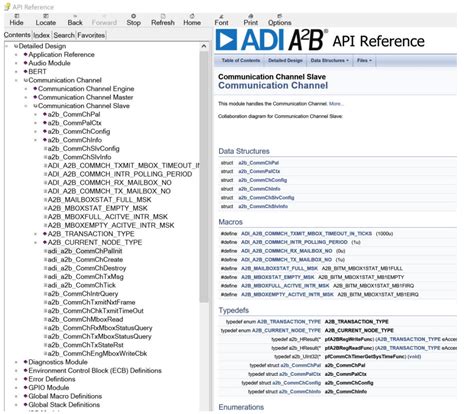Viewport: 474px width, 414px height.
Task: Open Table of Contents nav tab
Action: tap(241, 61)
